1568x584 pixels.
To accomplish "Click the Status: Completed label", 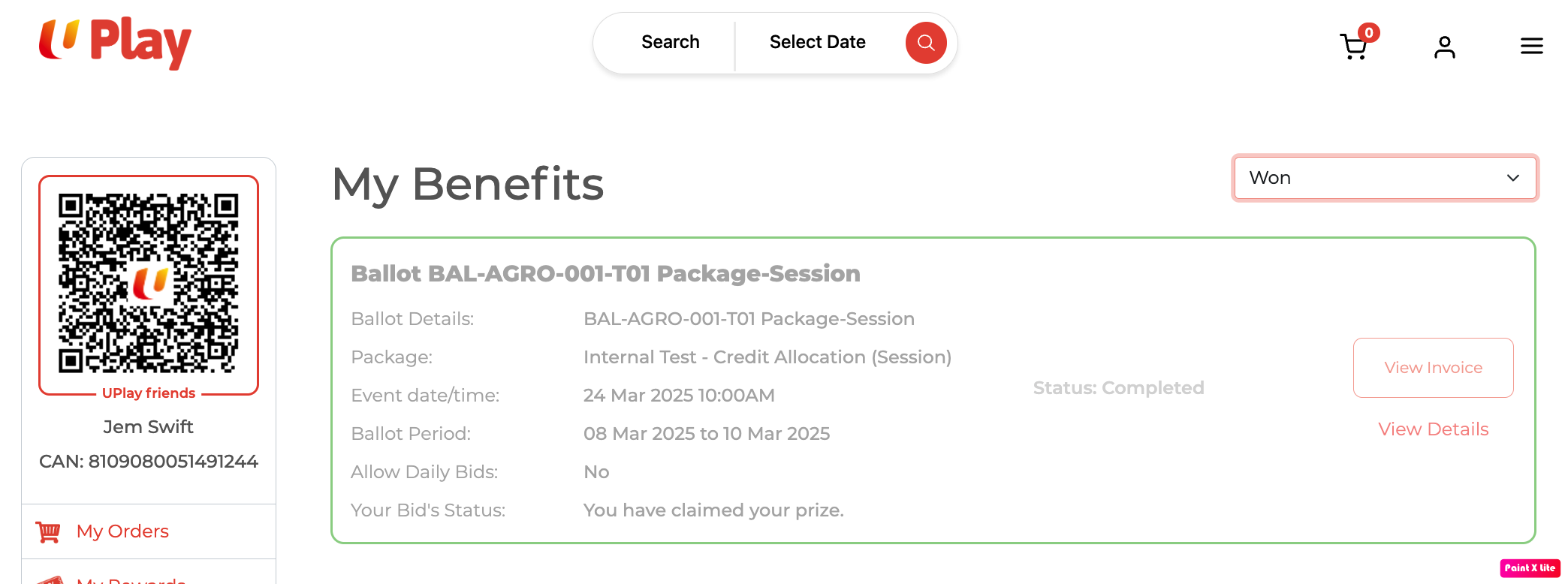I will point(1118,388).
